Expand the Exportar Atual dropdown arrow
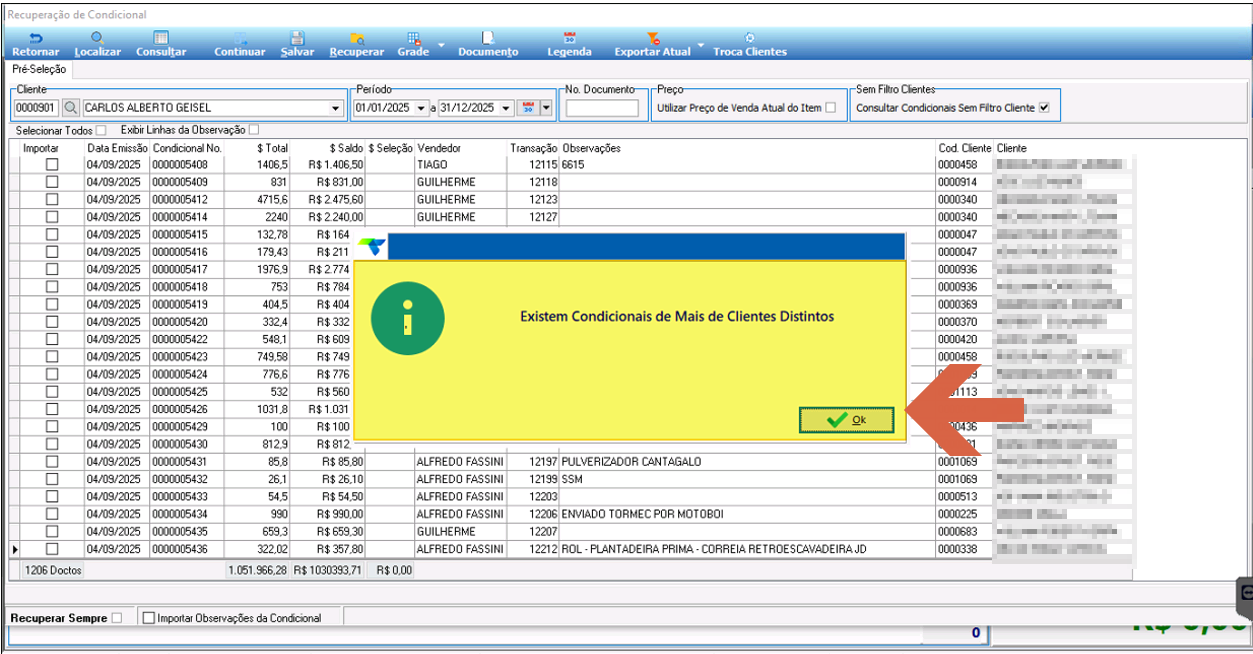Viewport: 1253px width, 654px height. click(701, 46)
